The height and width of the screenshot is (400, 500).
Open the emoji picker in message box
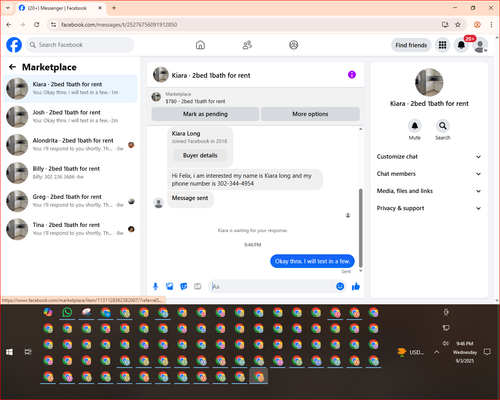pos(340,286)
